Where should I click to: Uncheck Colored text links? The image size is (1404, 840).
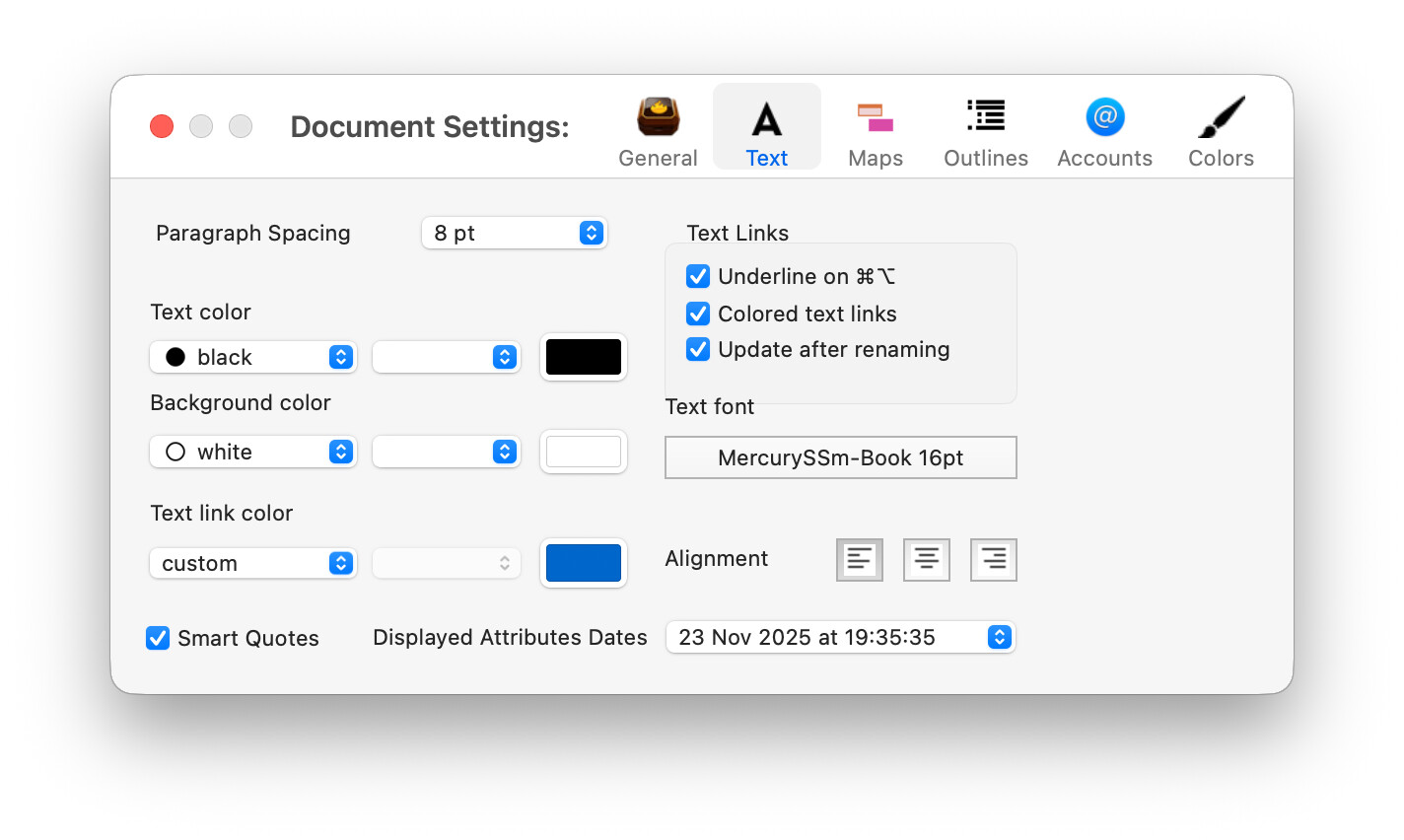(x=698, y=314)
